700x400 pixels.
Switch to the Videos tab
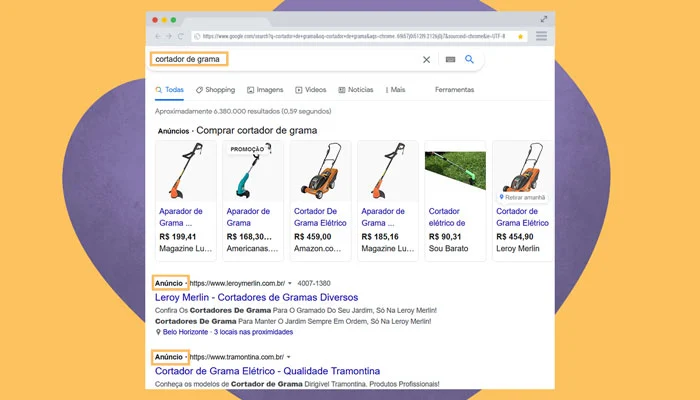[x=311, y=90]
